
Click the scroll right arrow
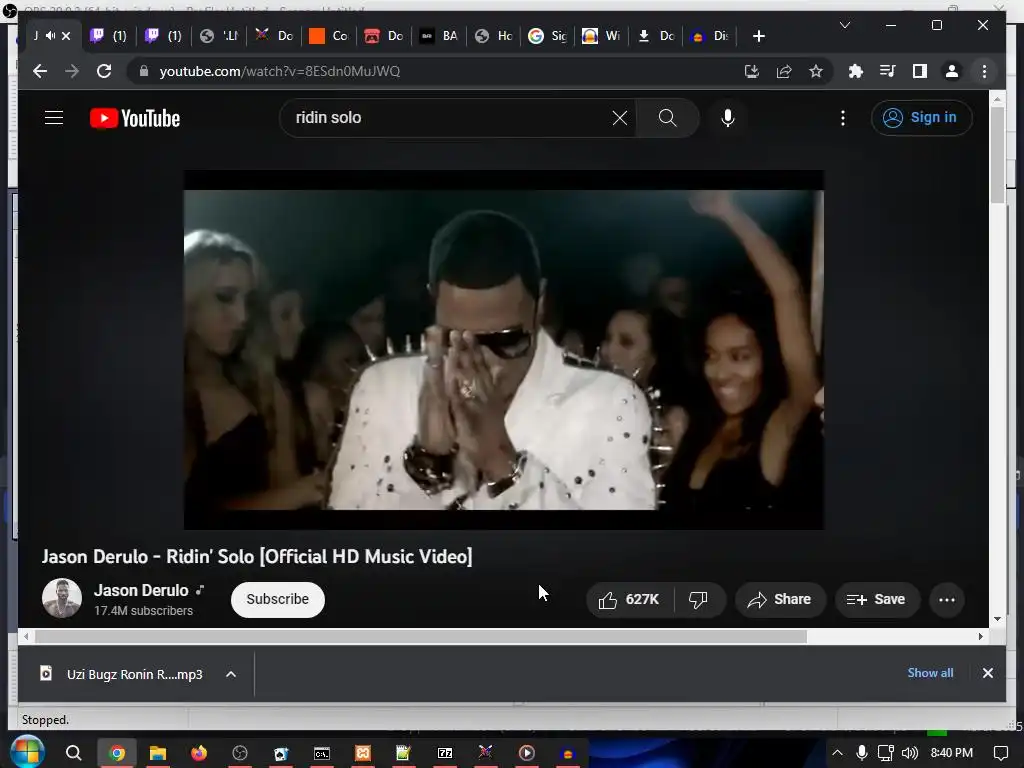tap(980, 636)
